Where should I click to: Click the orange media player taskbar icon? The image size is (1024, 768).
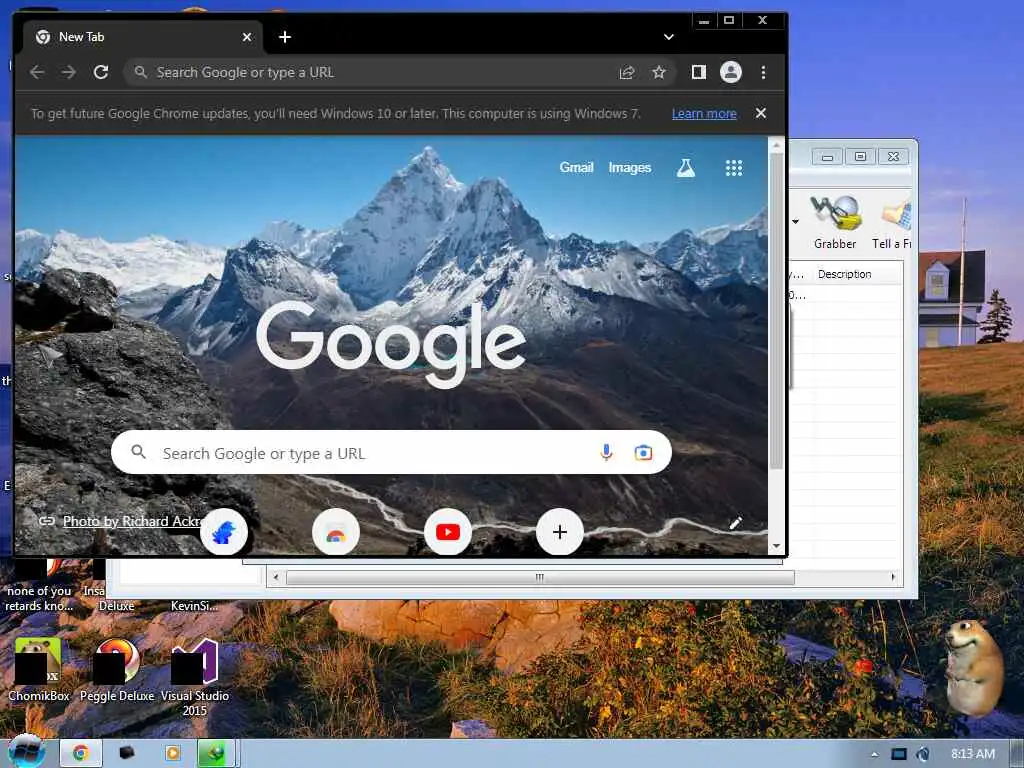coord(172,753)
